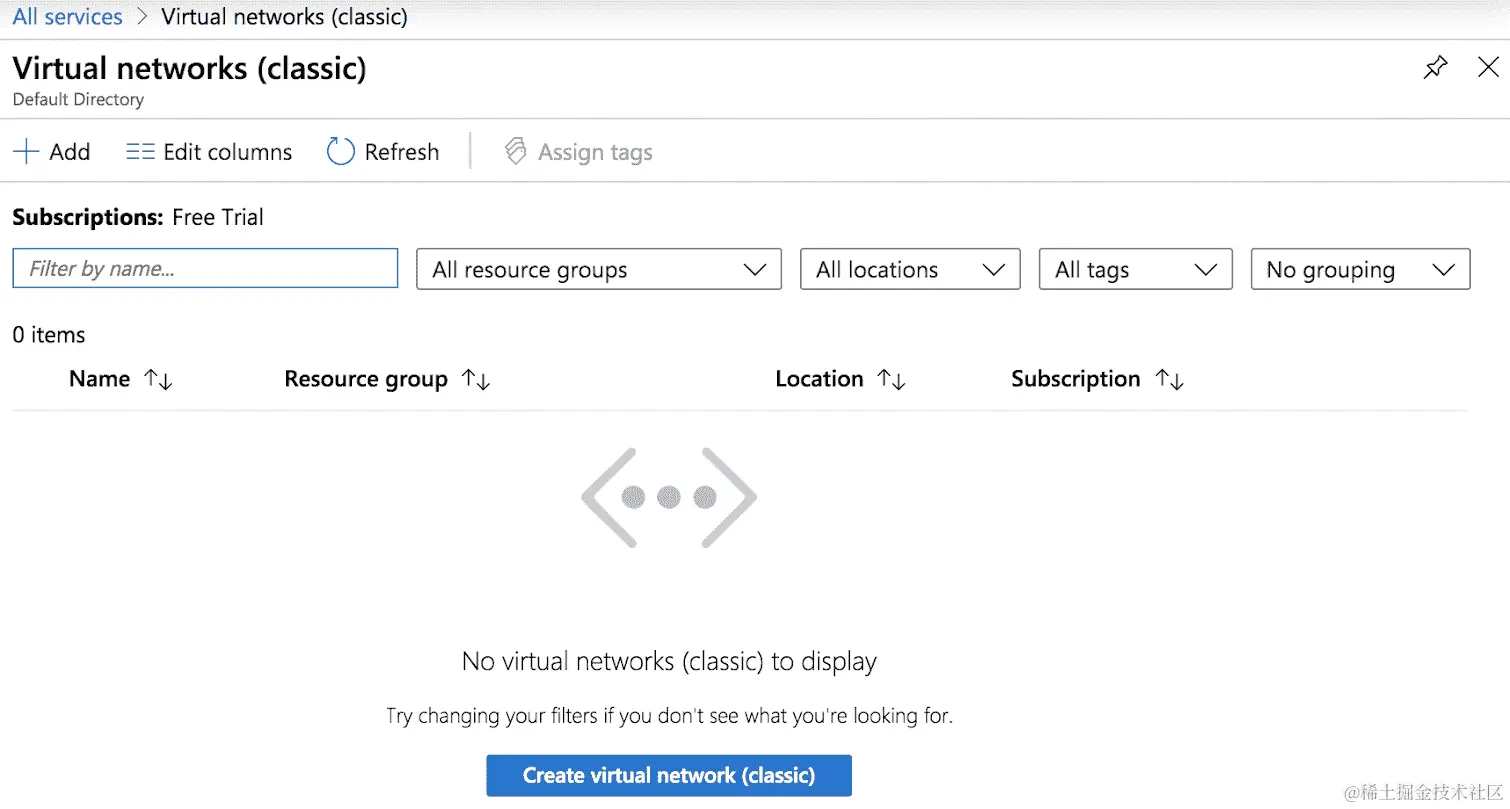Click the circular Refresh icon
The width and height of the screenshot is (1510, 809).
pyautogui.click(x=341, y=152)
